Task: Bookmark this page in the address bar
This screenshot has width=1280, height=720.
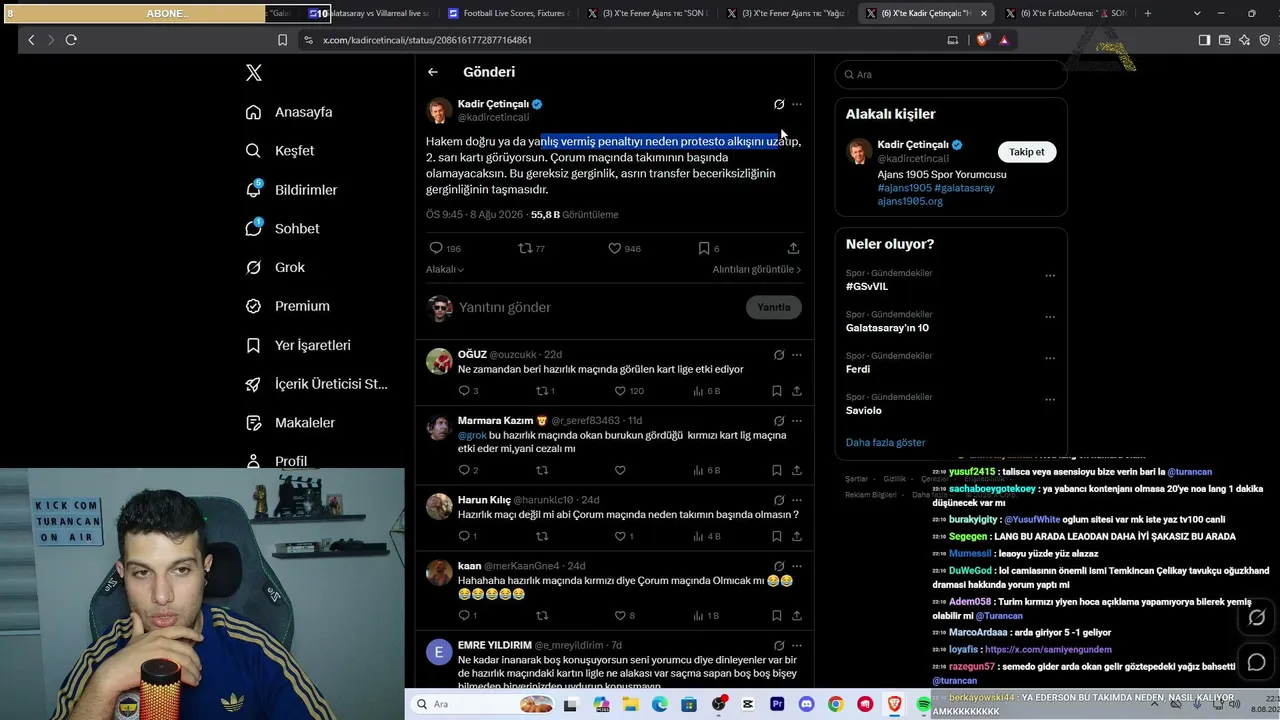Action: pyautogui.click(x=282, y=40)
